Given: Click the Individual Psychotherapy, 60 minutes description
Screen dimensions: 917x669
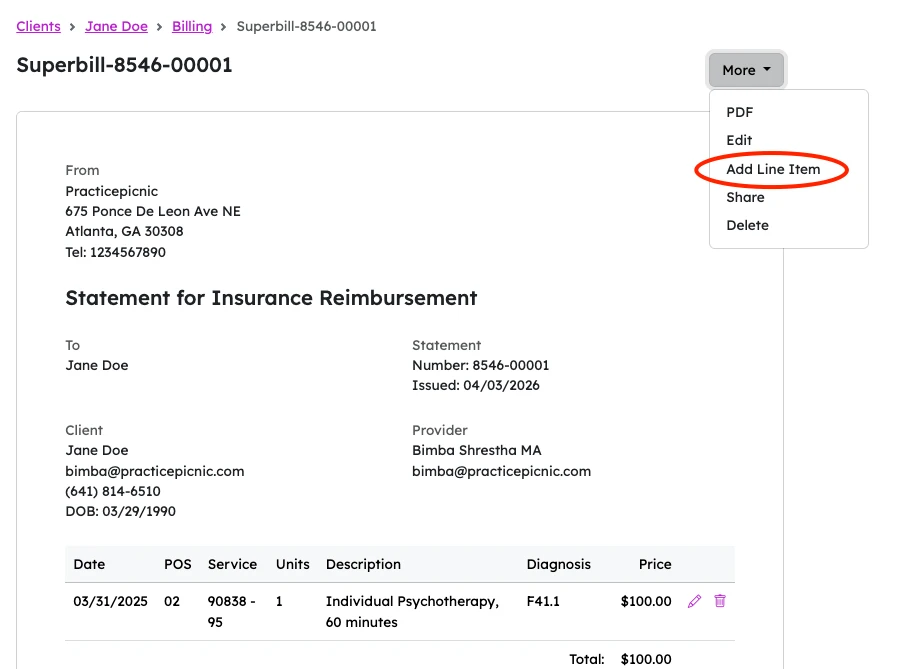Looking at the screenshot, I should point(412,612).
